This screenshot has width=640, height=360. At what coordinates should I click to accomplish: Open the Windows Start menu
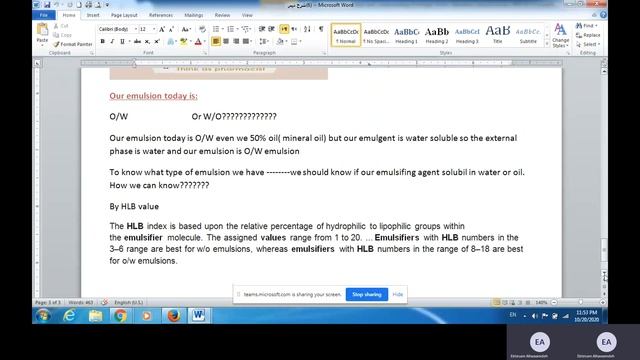[x=43, y=316]
